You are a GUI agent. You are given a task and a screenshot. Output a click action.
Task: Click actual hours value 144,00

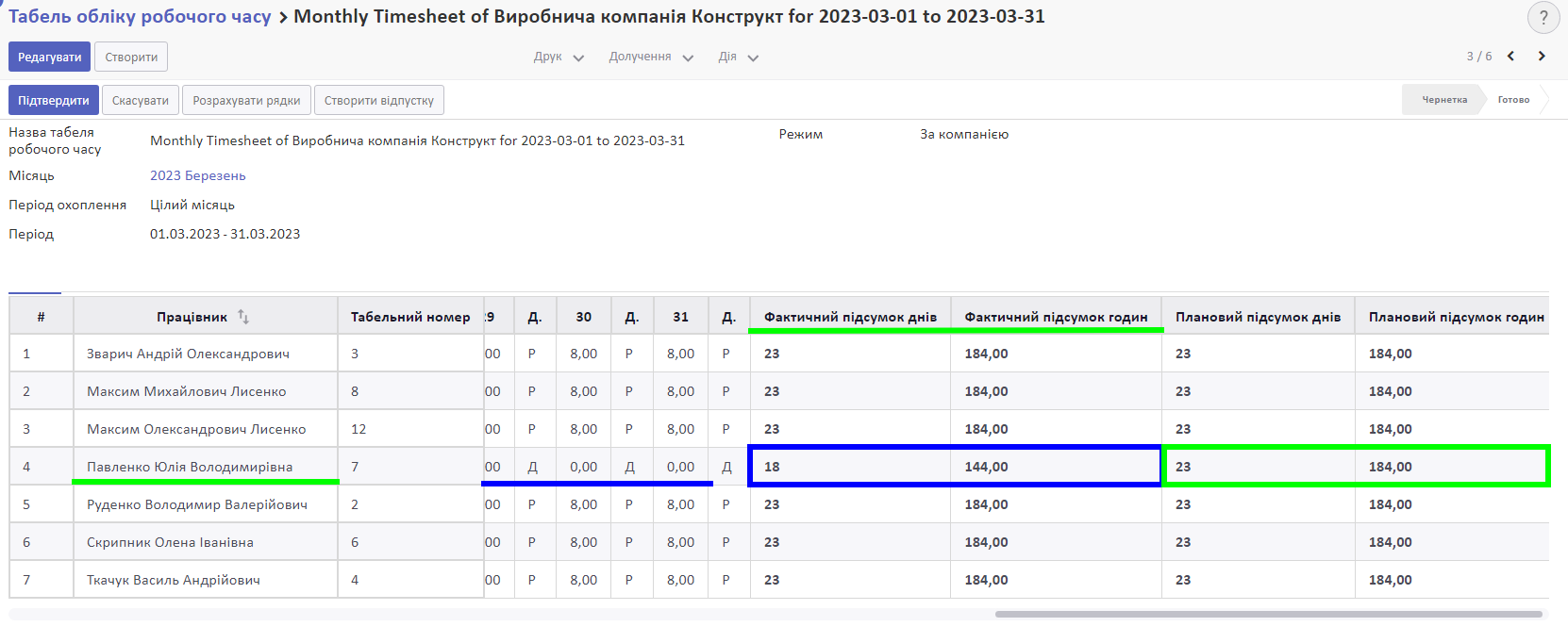tap(986, 467)
